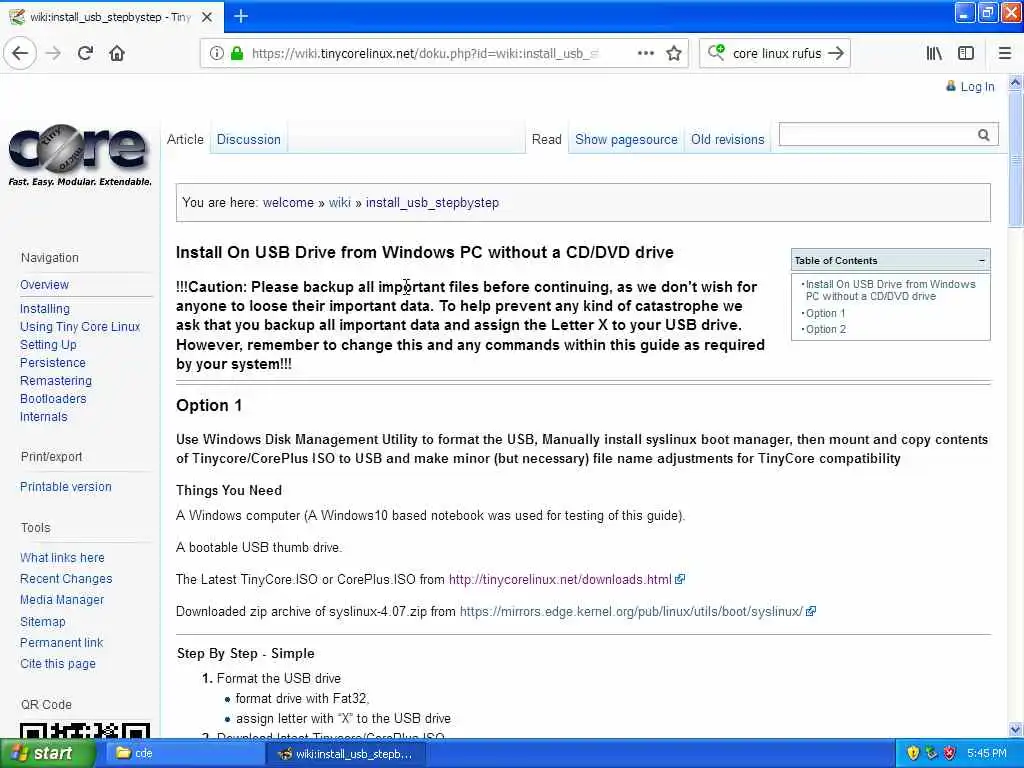
Task: Open the Old revisions tab
Action: pyautogui.click(x=728, y=139)
